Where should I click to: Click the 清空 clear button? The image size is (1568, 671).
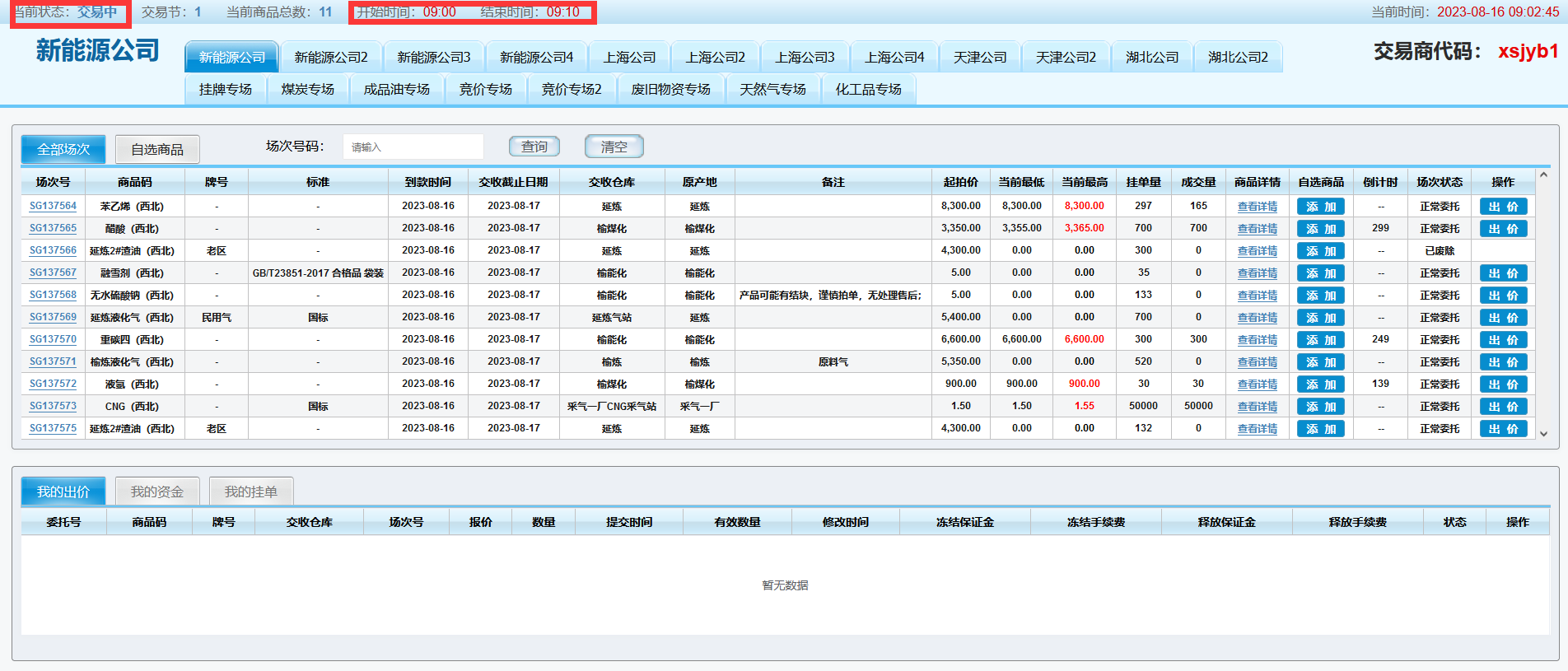614,147
